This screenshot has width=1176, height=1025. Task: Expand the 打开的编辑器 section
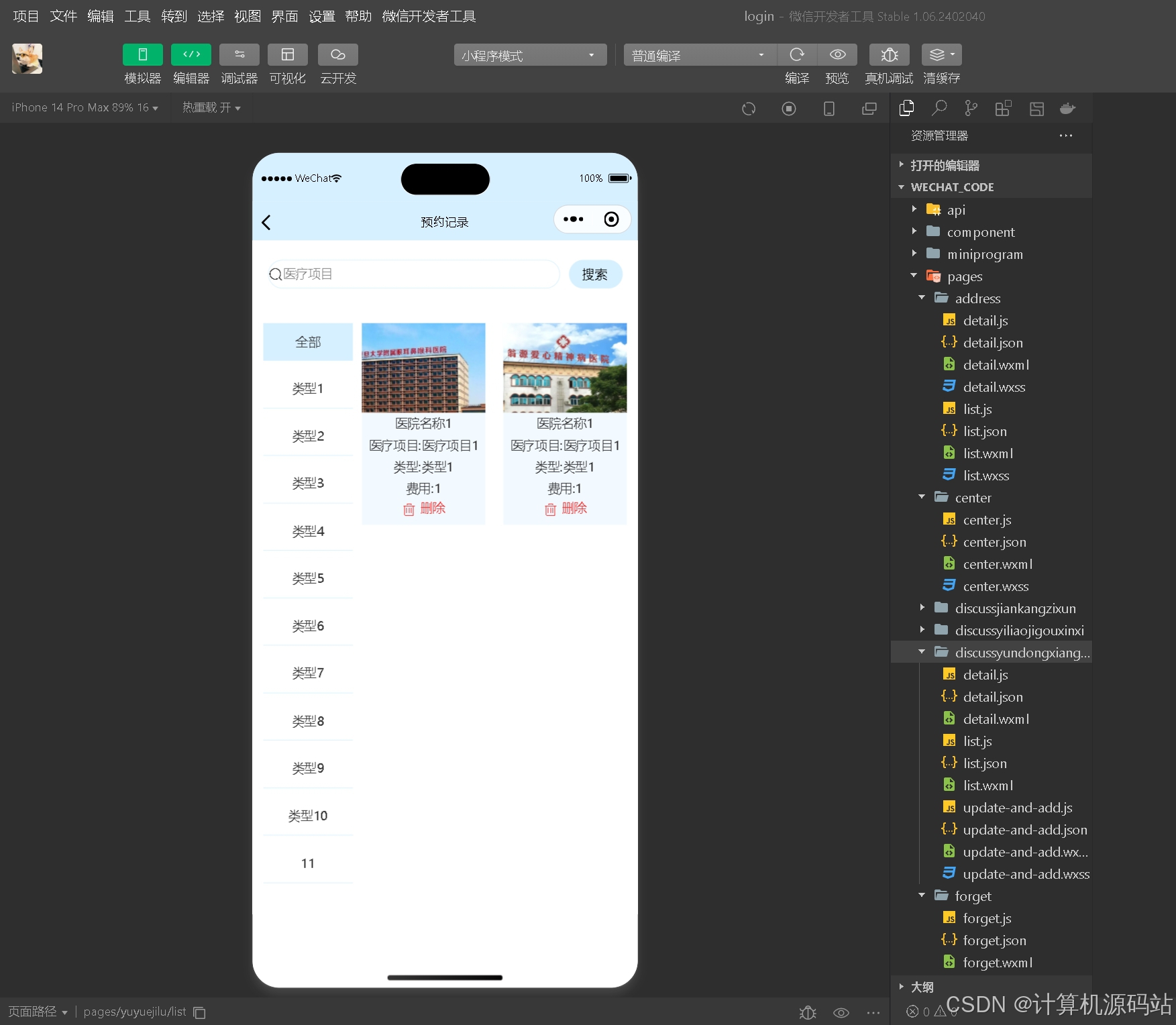click(992, 165)
